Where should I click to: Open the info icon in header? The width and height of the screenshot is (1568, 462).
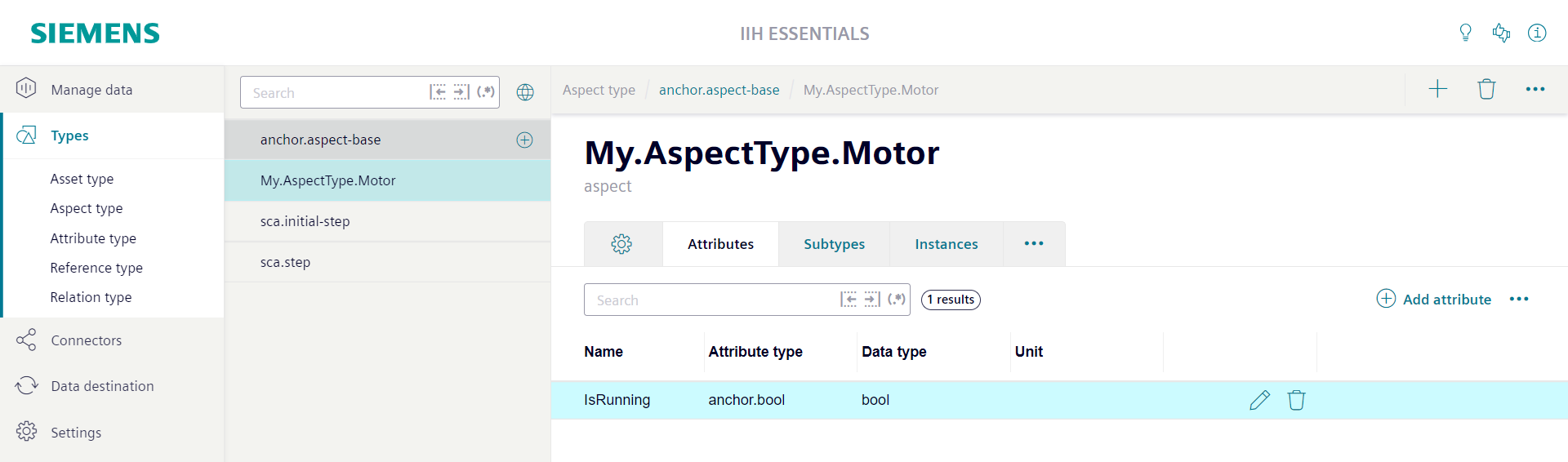click(1537, 33)
